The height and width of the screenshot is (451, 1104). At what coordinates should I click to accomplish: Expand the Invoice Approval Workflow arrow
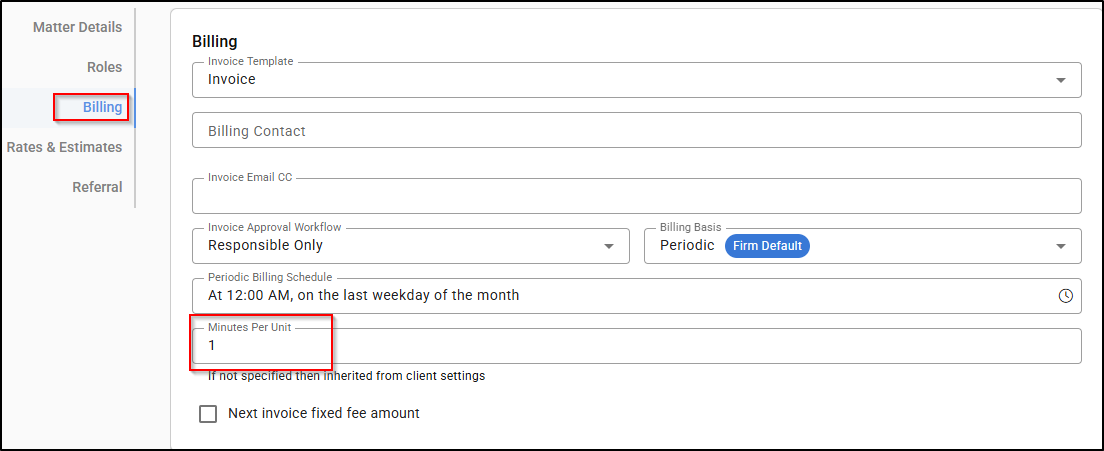click(x=609, y=246)
